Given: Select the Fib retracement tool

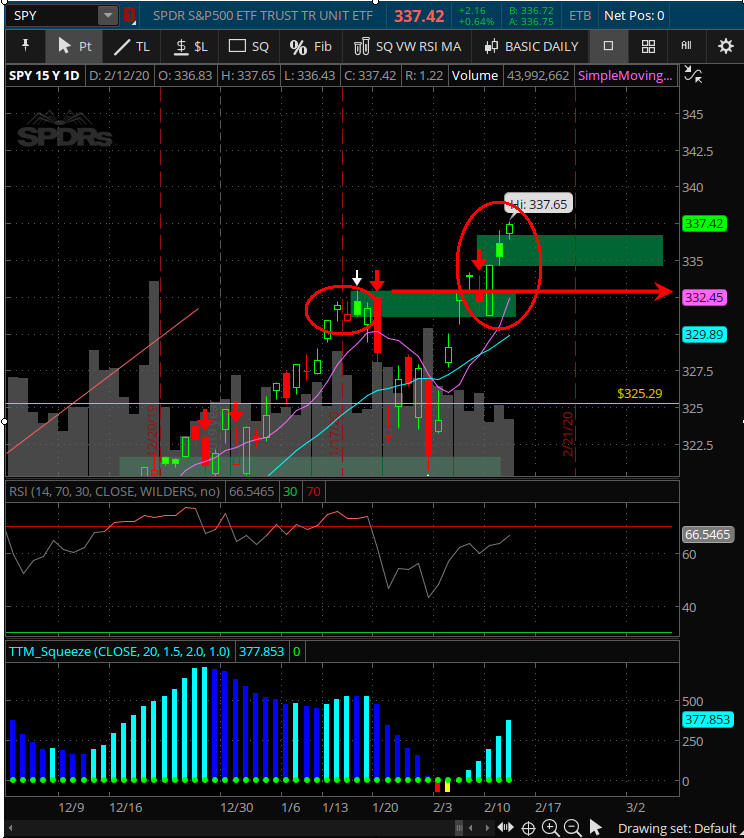Looking at the screenshot, I should click(311, 46).
